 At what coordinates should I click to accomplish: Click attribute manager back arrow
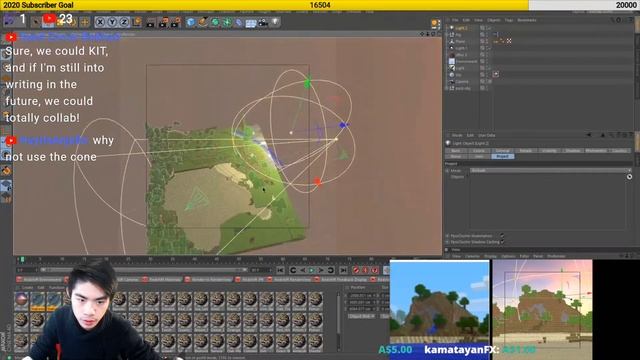[x=589, y=135]
